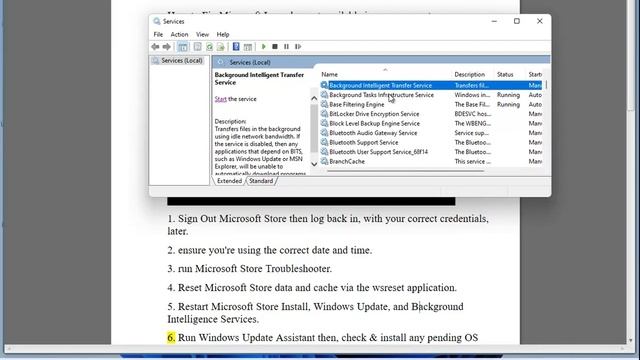The width and height of the screenshot is (640, 360).
Task: Click highlighted step 6 number in document
Action: click(x=171, y=338)
